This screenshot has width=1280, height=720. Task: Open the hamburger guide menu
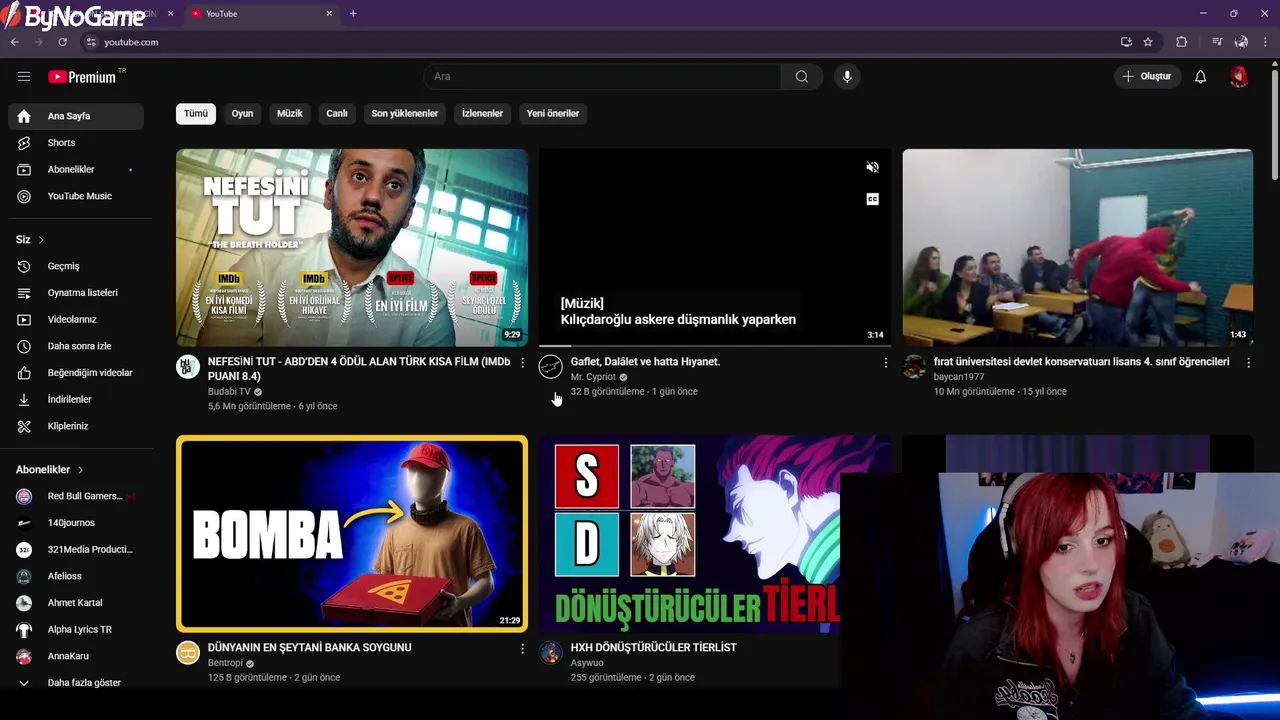point(24,76)
